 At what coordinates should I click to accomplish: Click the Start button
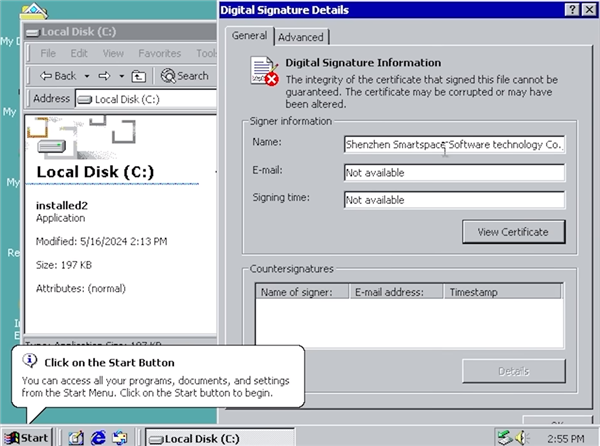[27, 437]
